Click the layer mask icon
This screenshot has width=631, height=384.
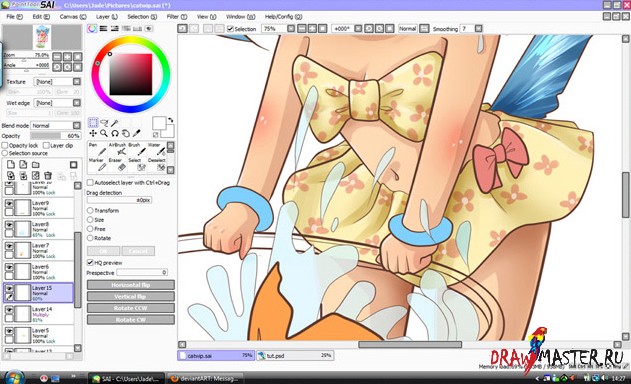74,164
